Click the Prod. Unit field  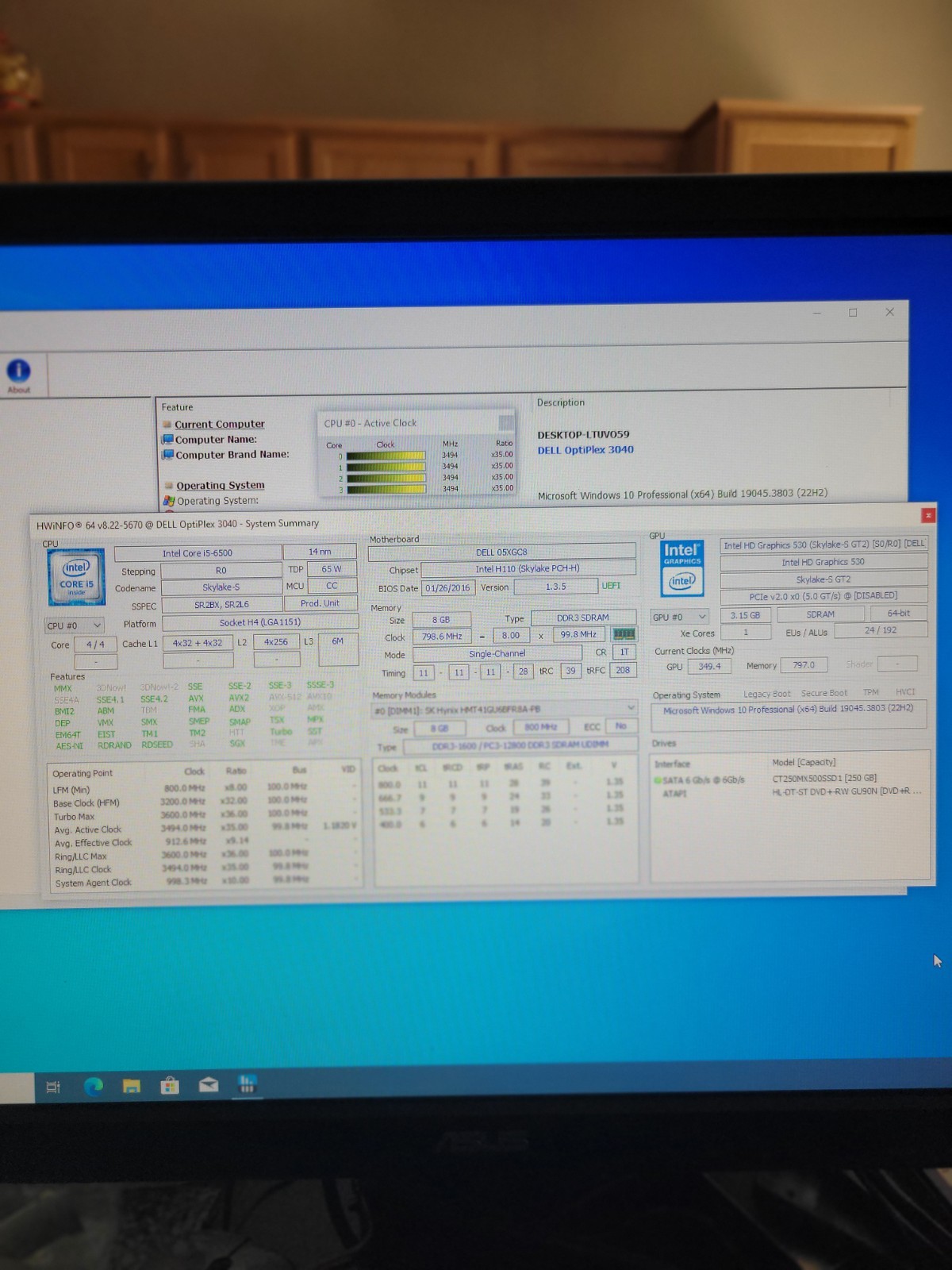pyautogui.click(x=321, y=603)
